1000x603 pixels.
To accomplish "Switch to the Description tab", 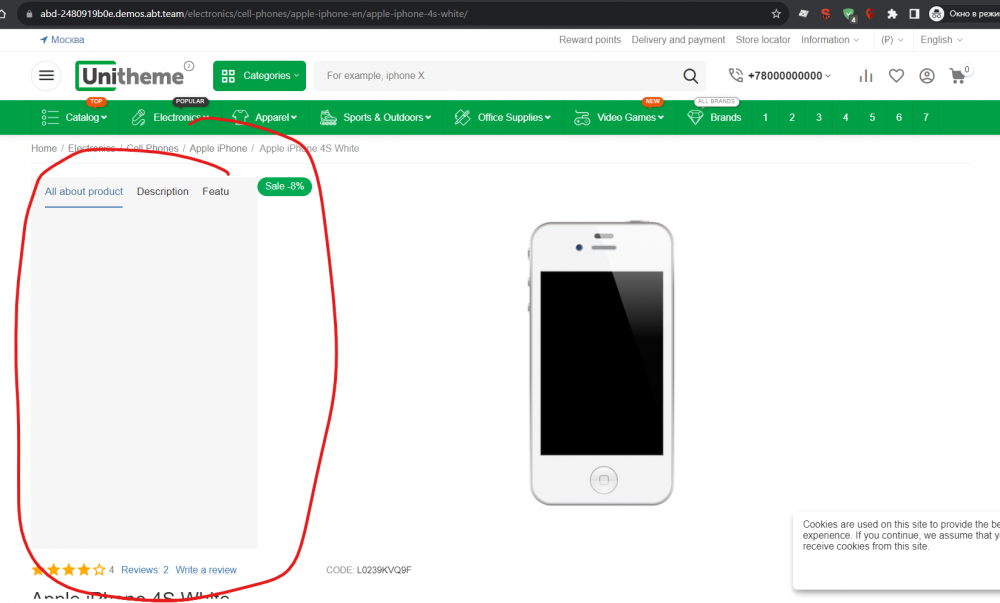I will (162, 191).
